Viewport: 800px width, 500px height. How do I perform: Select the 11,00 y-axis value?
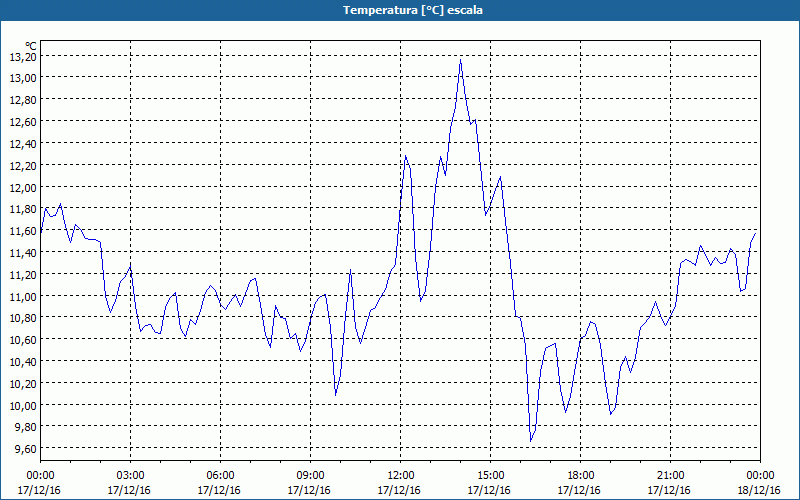[23, 297]
